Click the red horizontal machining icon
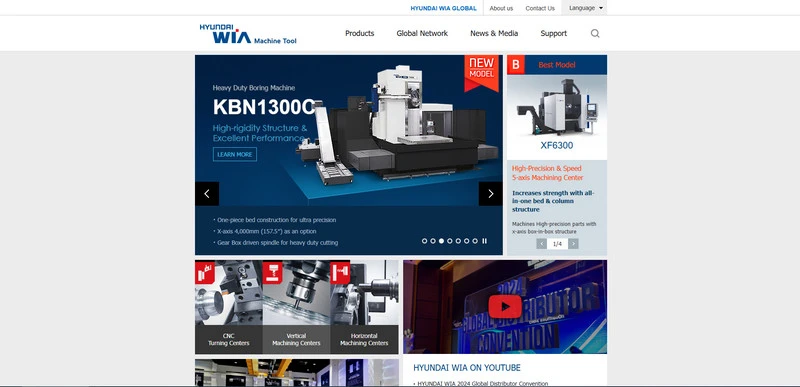 (340, 273)
